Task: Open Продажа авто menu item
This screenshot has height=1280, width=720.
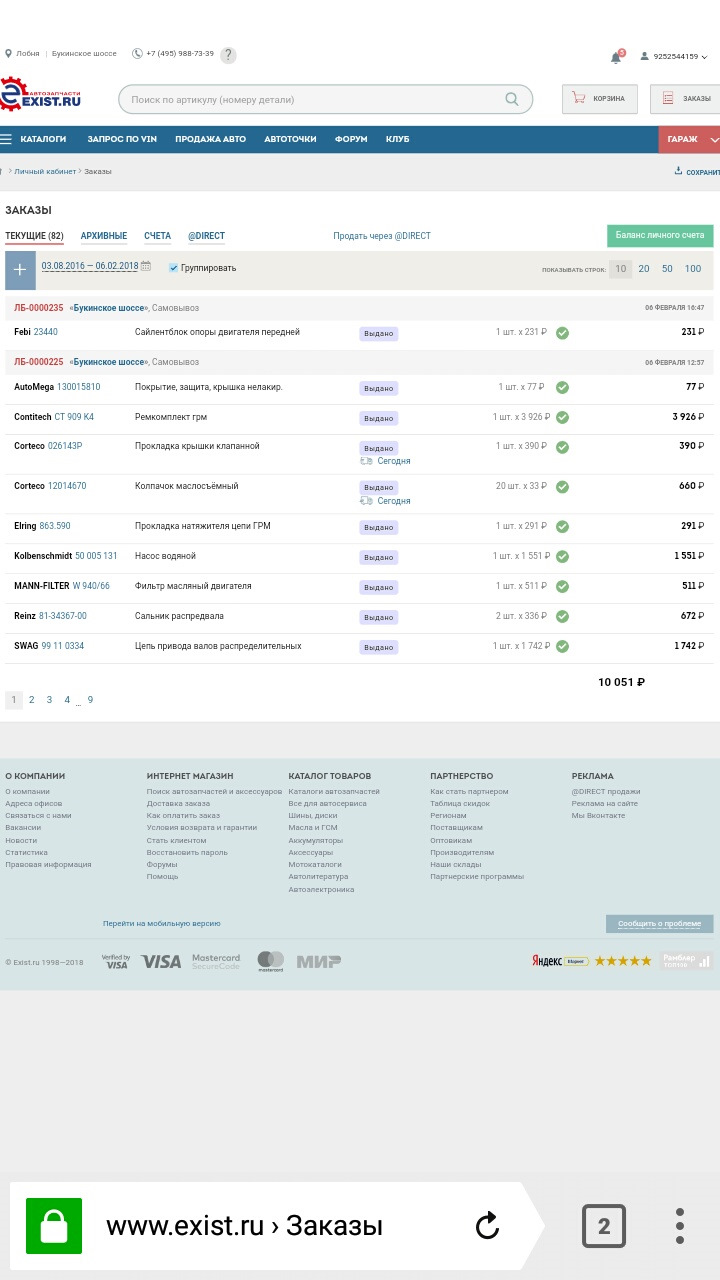Action: [x=210, y=139]
